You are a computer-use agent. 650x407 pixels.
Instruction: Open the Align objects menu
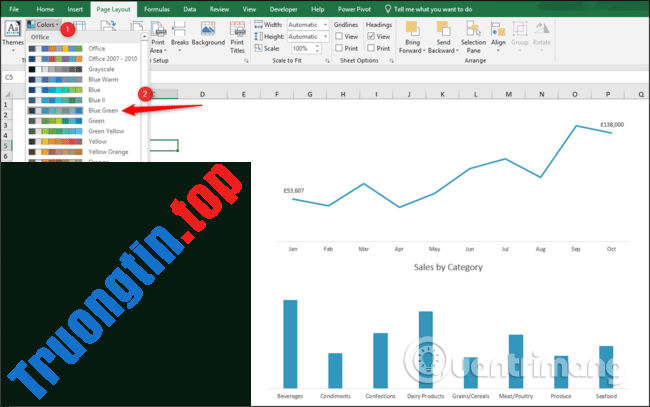pos(498,37)
